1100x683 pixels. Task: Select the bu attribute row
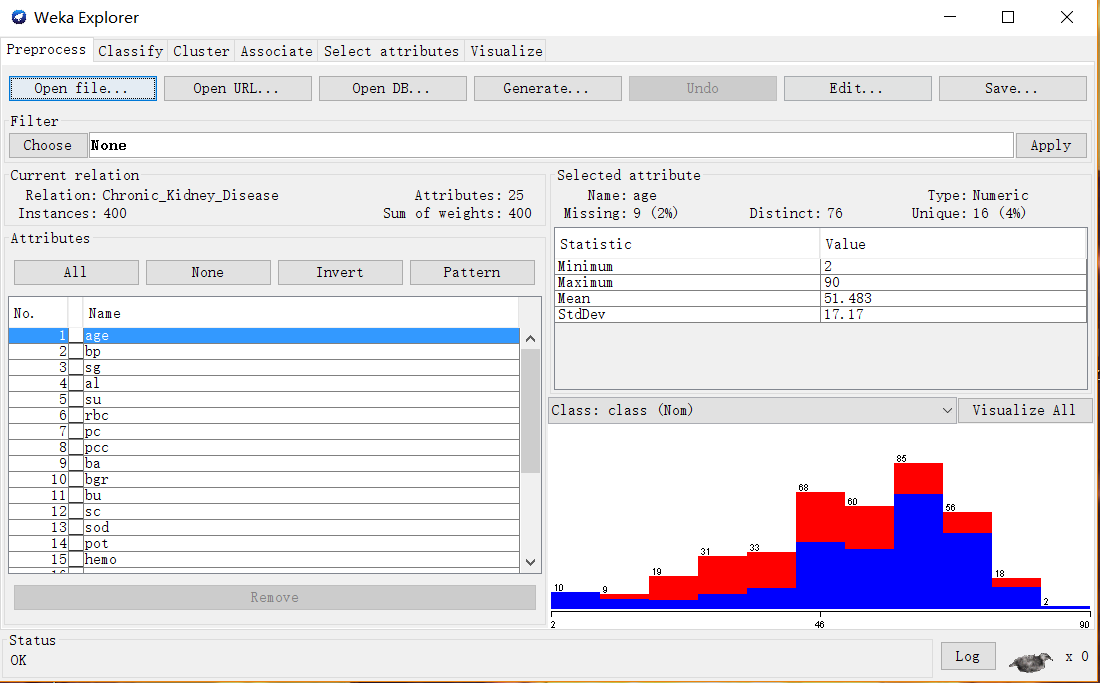264,496
